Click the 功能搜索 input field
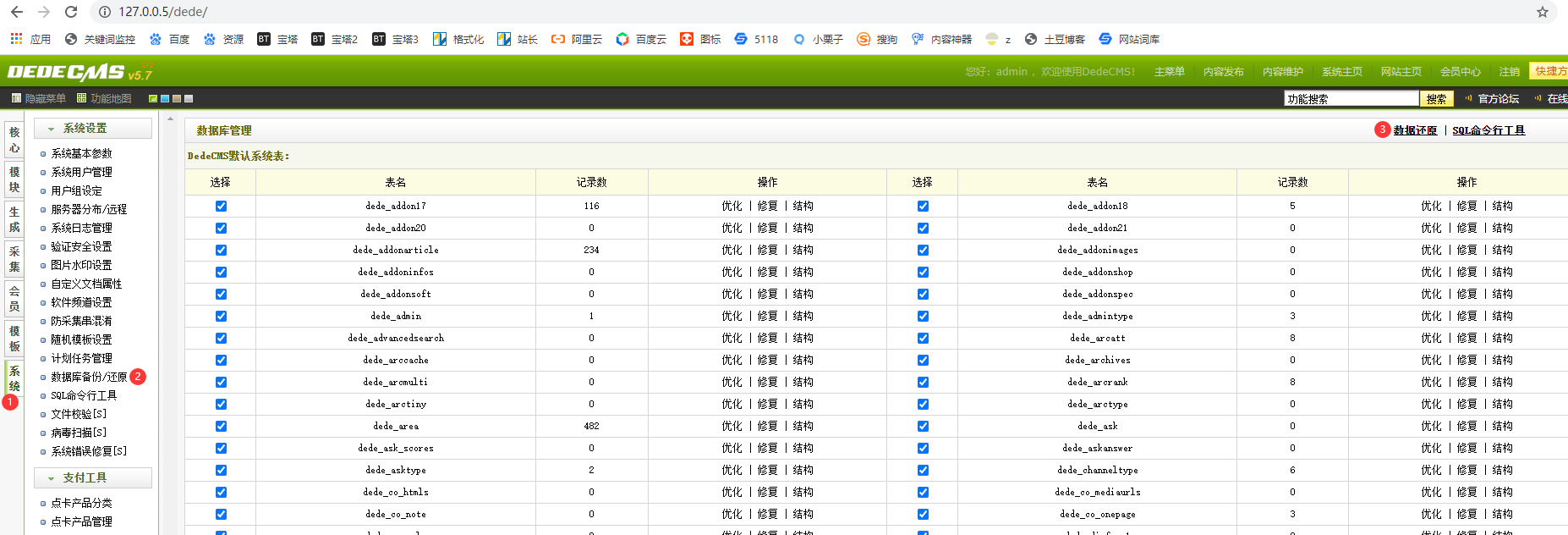This screenshot has height=535, width=1568. tap(1351, 99)
